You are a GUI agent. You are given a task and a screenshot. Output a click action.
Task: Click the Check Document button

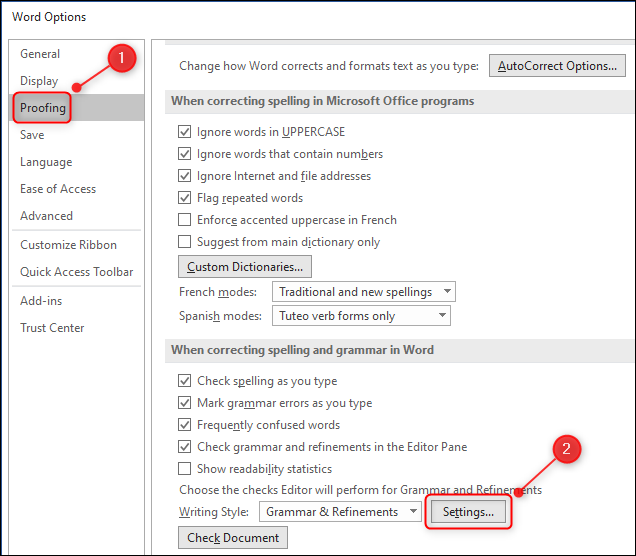233,537
